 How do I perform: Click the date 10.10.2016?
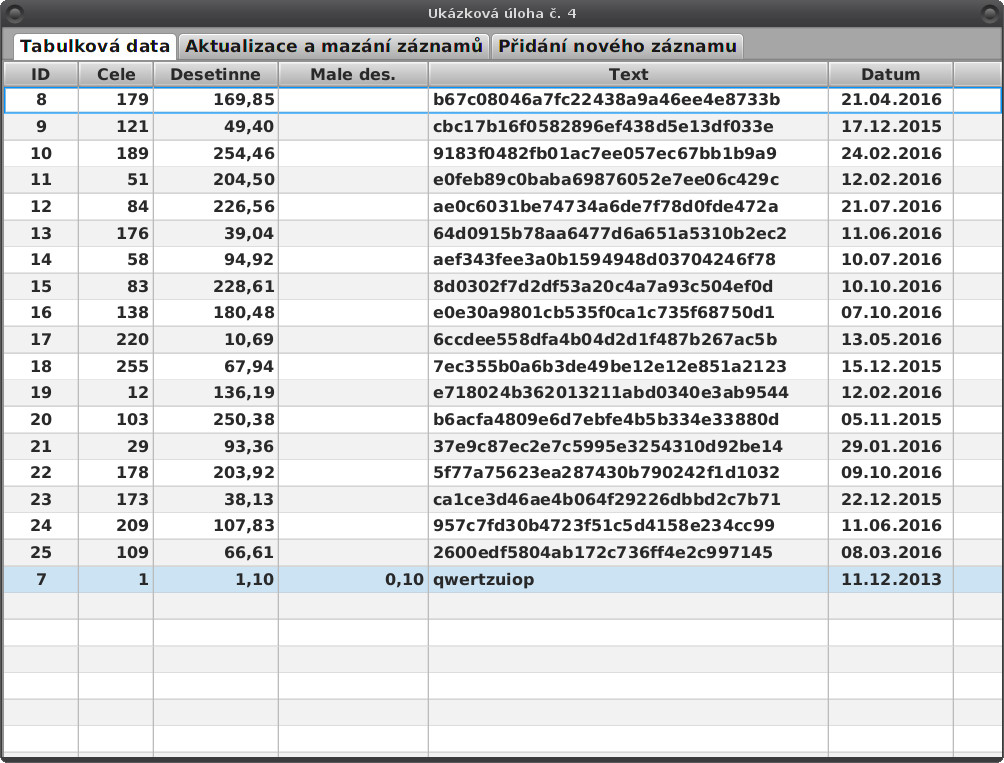click(x=891, y=287)
